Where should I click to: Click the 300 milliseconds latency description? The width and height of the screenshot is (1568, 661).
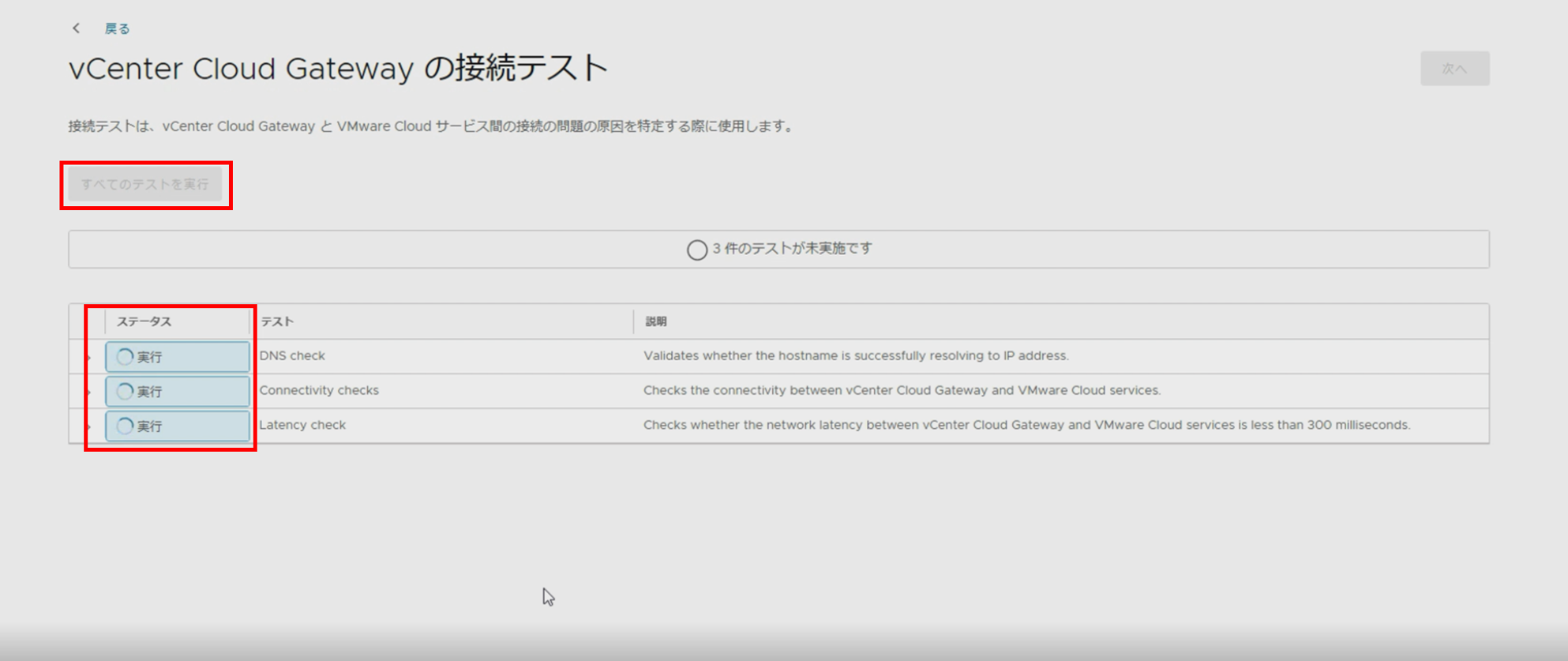[x=1026, y=425]
